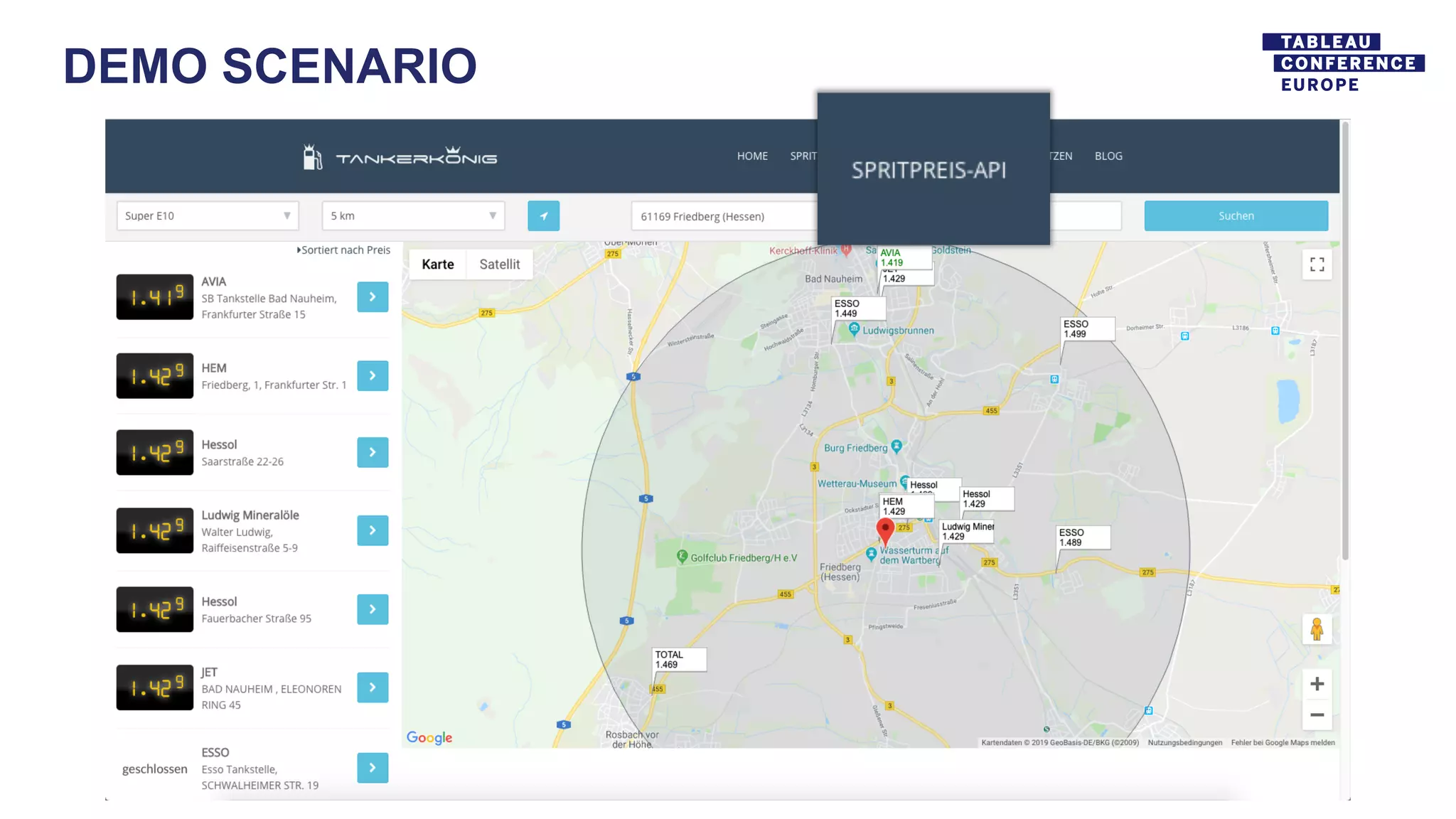Toggle map fullscreen view icon
1456x819 pixels.
point(1317,264)
